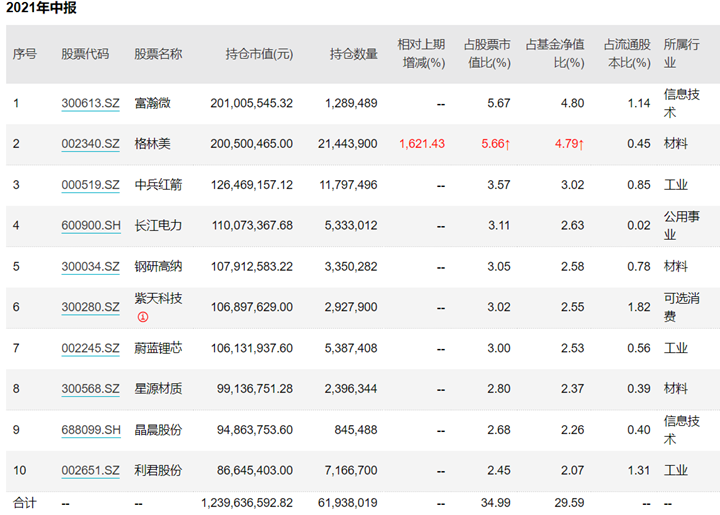The width and height of the screenshot is (720, 515).
Task: Click holding quantity 2,396,344
Action: [x=351, y=389]
